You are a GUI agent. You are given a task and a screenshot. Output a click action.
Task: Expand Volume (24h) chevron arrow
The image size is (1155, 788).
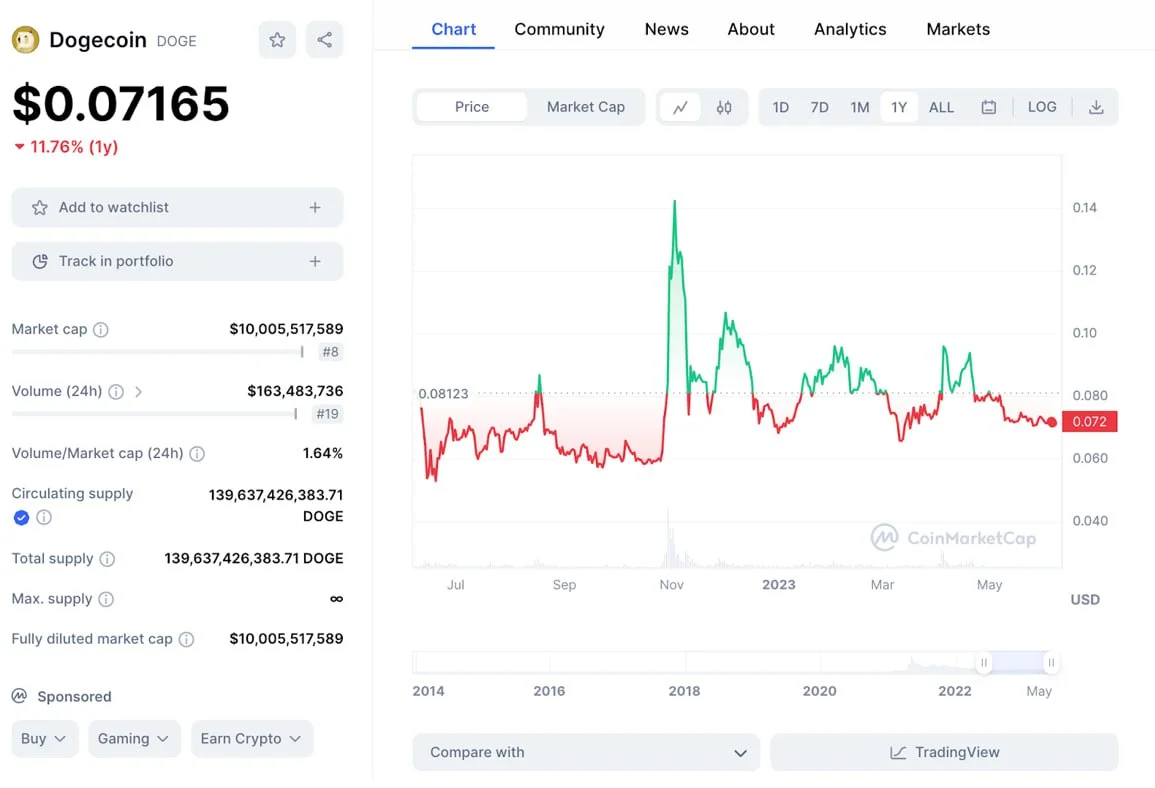pyautogui.click(x=138, y=392)
